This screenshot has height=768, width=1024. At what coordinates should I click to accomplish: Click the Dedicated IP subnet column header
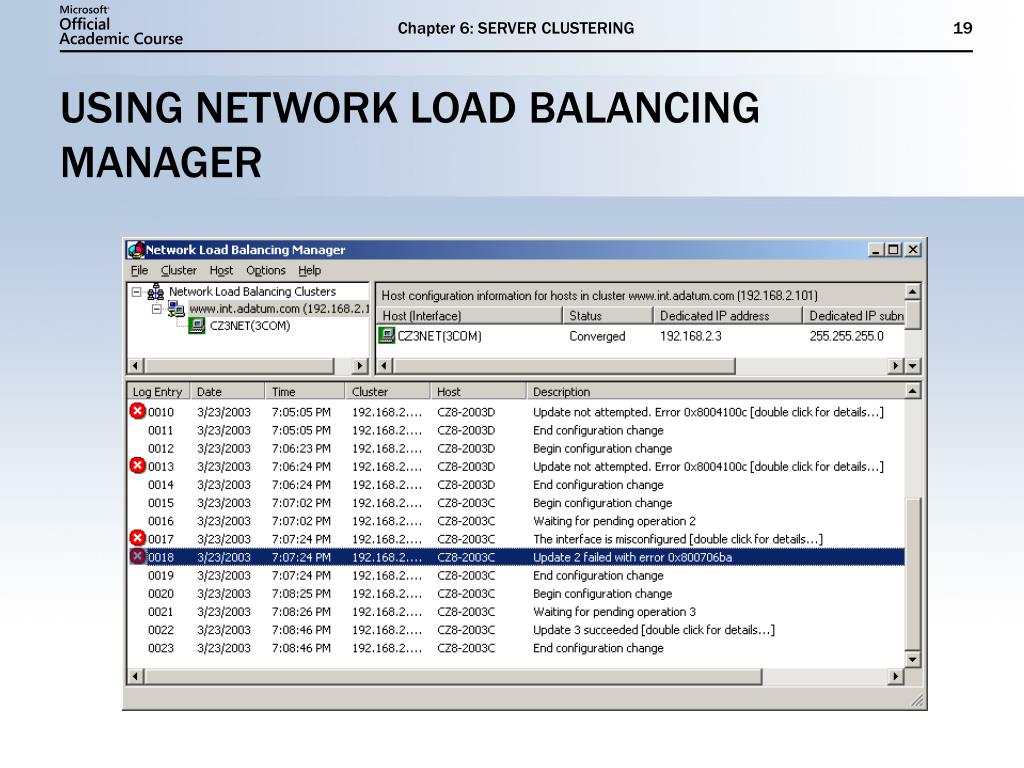pyautogui.click(x=854, y=316)
